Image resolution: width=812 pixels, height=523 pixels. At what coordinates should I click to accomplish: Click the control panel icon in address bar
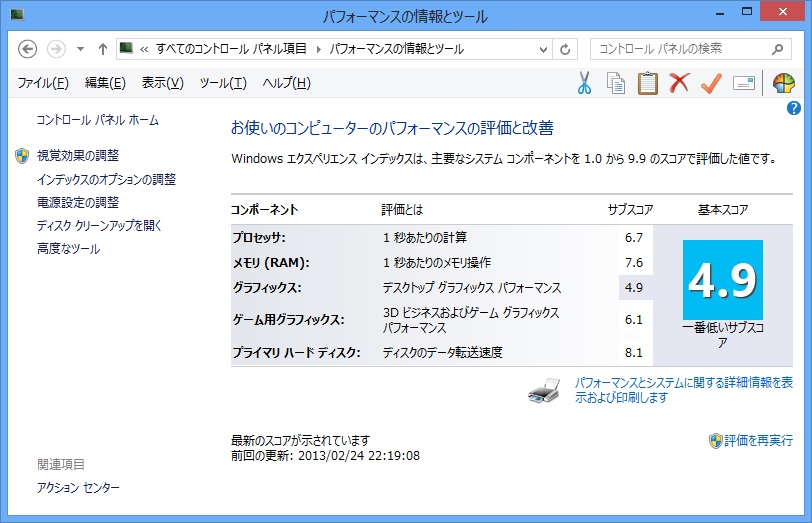coord(126,48)
